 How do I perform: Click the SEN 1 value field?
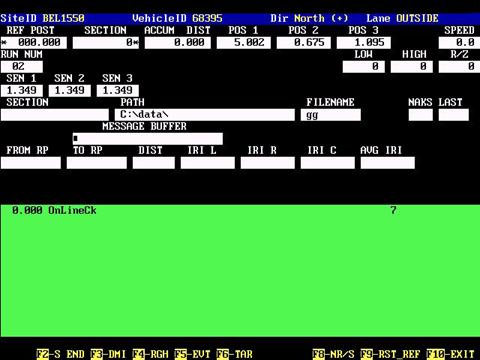point(22,91)
